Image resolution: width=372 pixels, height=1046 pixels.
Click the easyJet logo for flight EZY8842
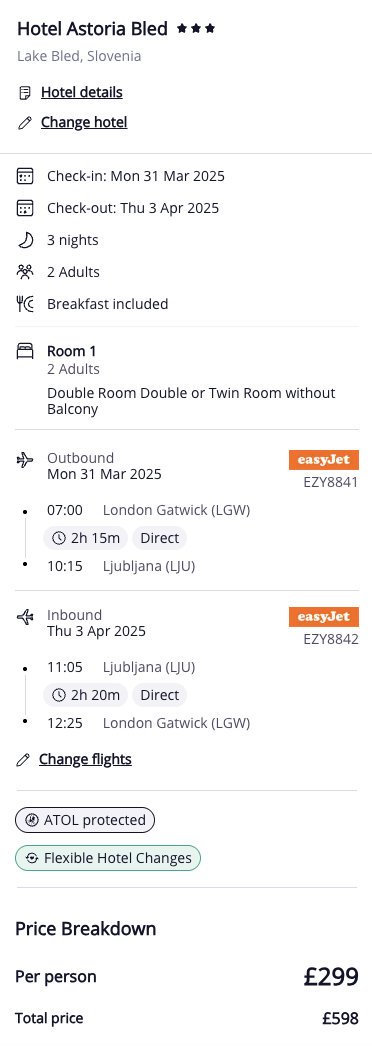pyautogui.click(x=324, y=616)
